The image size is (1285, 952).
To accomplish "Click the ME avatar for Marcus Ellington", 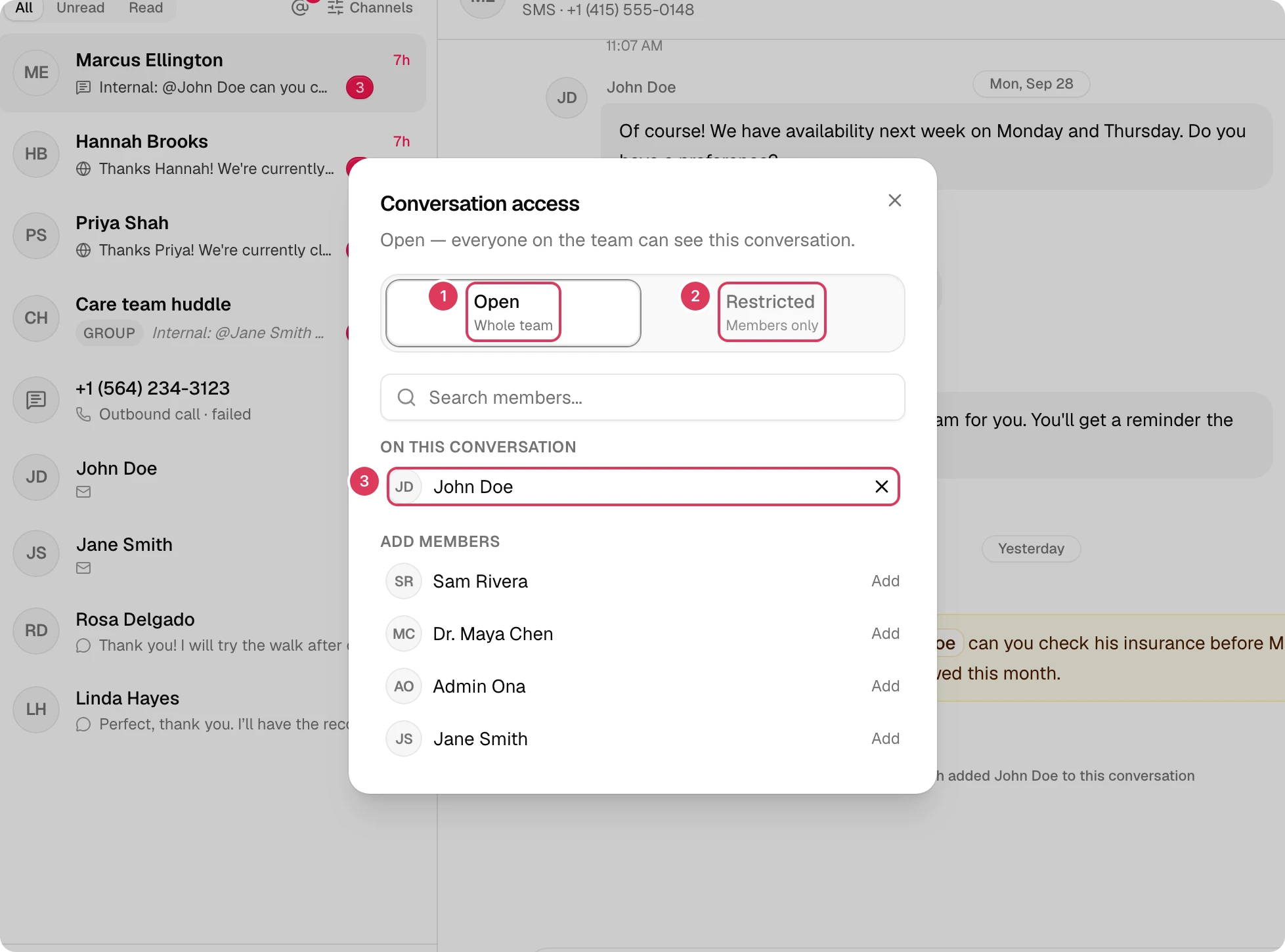I will tap(36, 73).
